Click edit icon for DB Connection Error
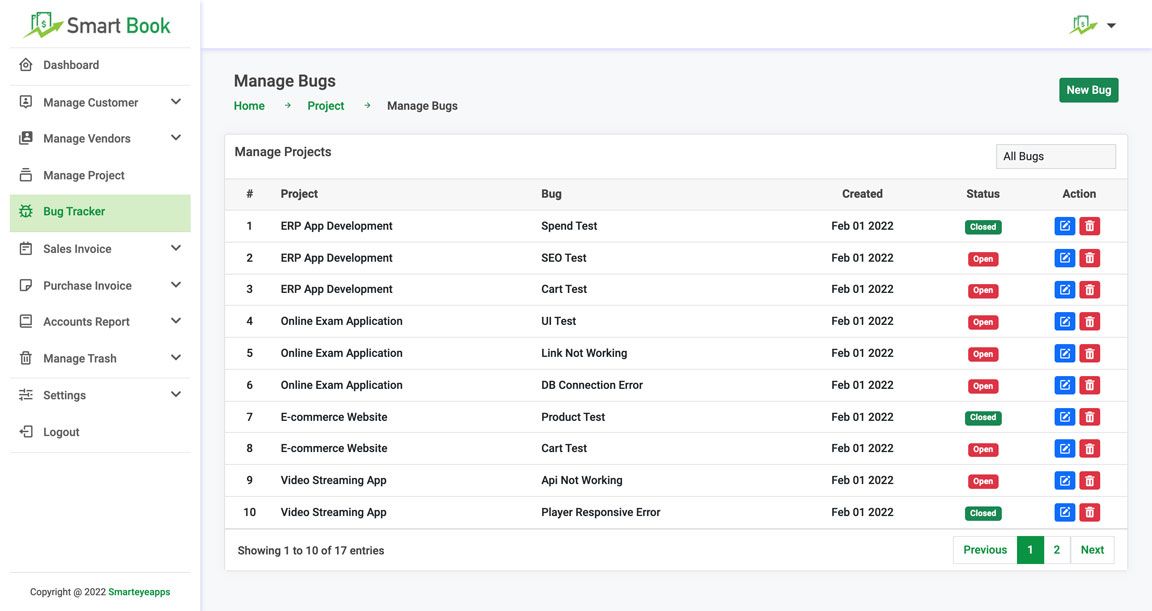This screenshot has width=1152, height=611. [1064, 385]
